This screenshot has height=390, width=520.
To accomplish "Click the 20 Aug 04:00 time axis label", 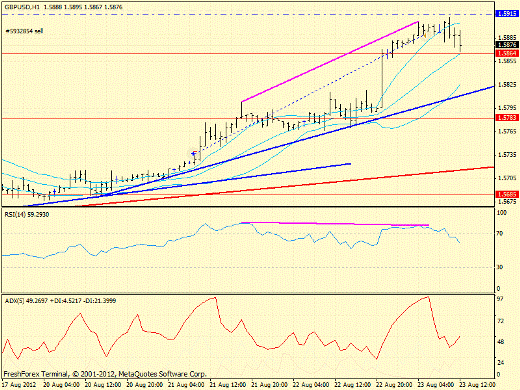I will 62,385.
